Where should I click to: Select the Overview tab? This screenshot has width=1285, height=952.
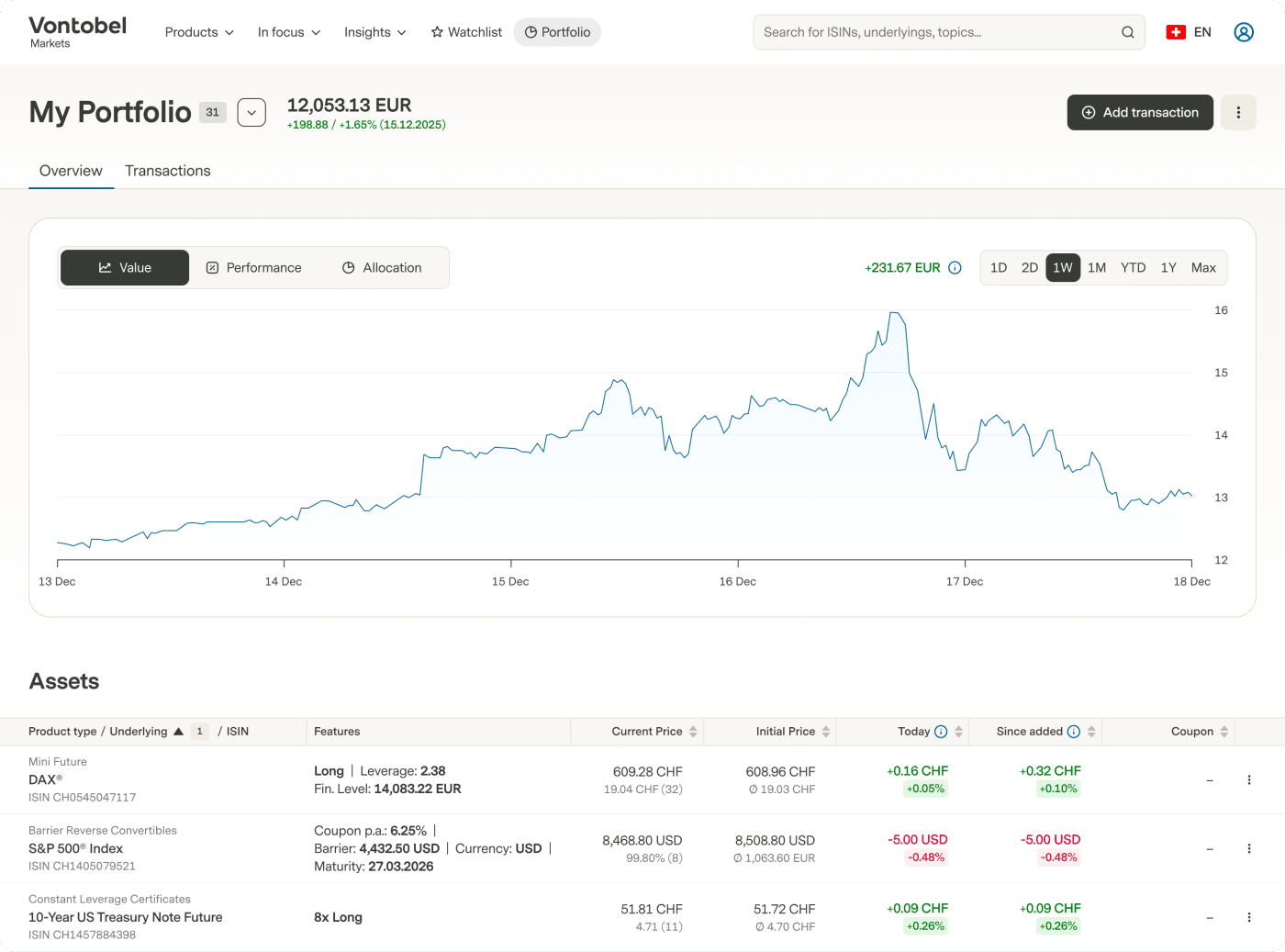point(71,171)
